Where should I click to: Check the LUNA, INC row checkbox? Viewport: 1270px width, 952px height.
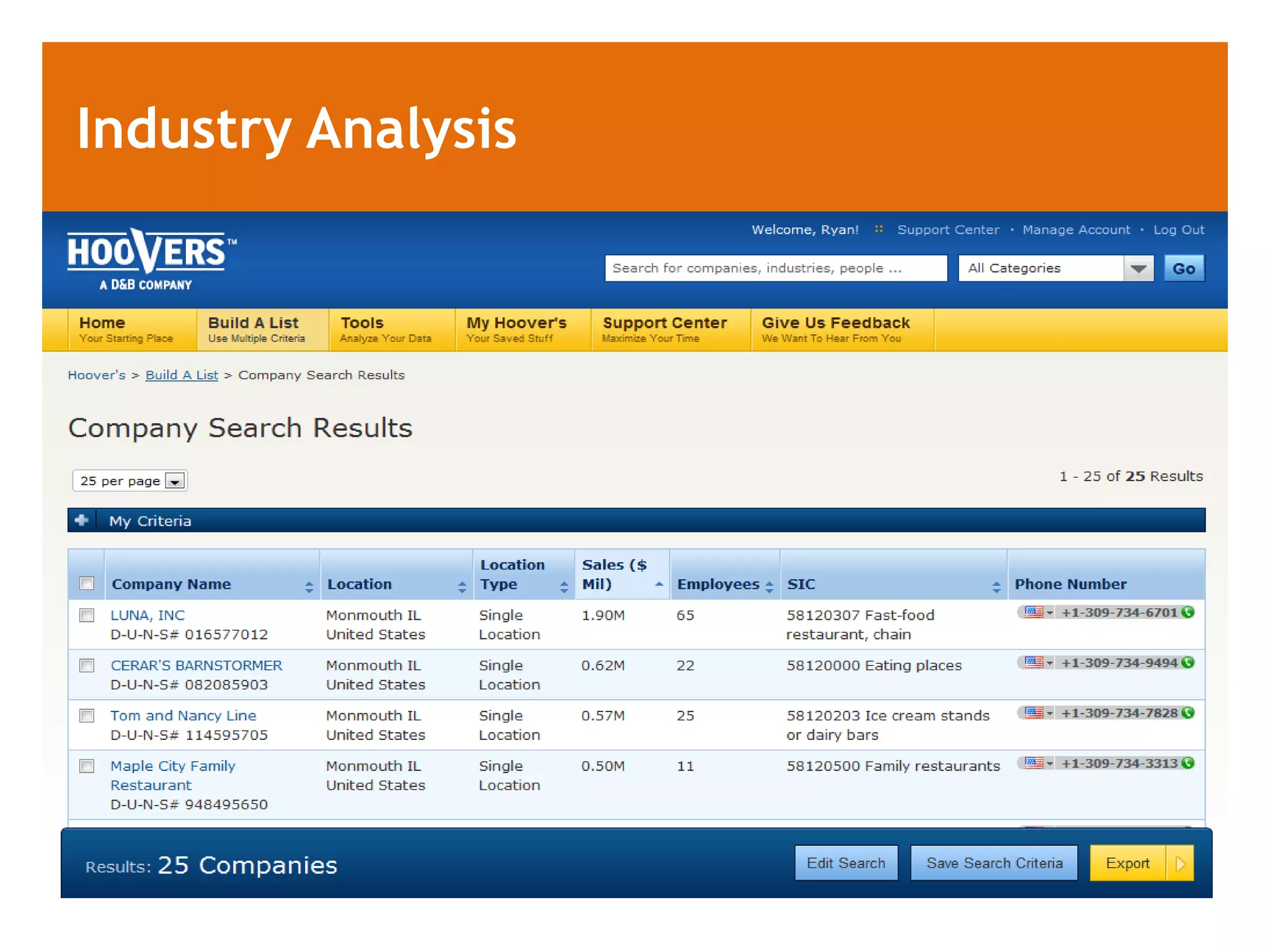[x=87, y=615]
